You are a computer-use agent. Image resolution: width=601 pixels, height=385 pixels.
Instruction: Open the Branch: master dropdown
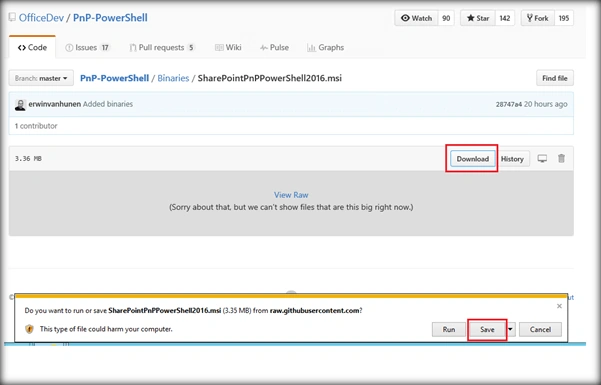tap(41, 78)
